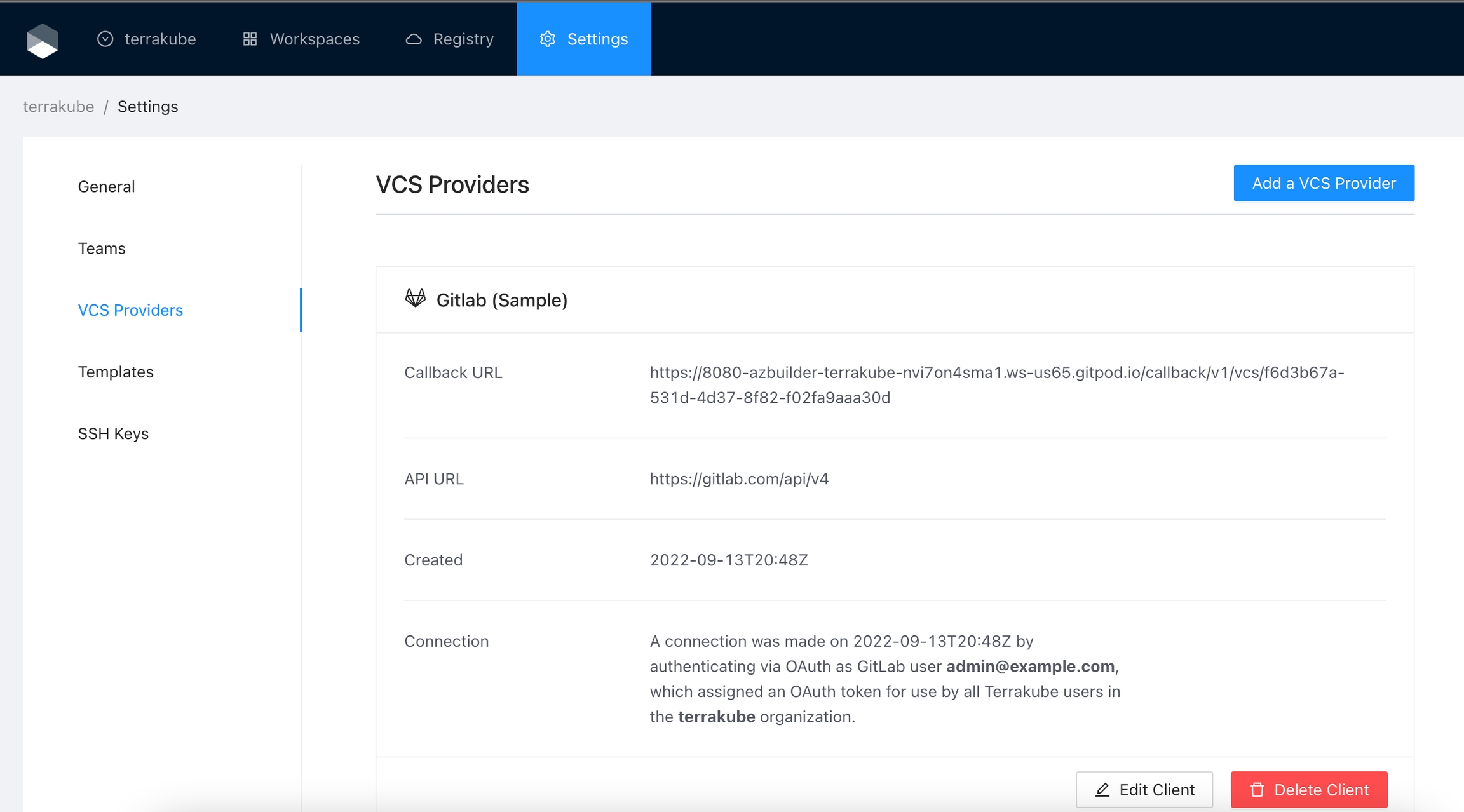
Task: Open SSH Keys settings section
Action: (113, 433)
